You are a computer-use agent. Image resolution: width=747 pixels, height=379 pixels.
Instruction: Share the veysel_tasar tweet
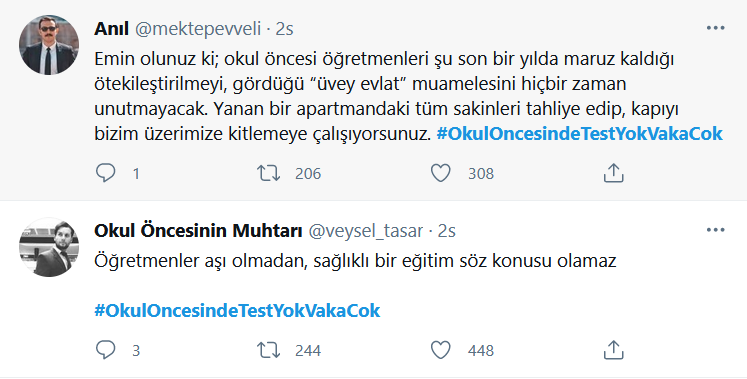click(614, 350)
